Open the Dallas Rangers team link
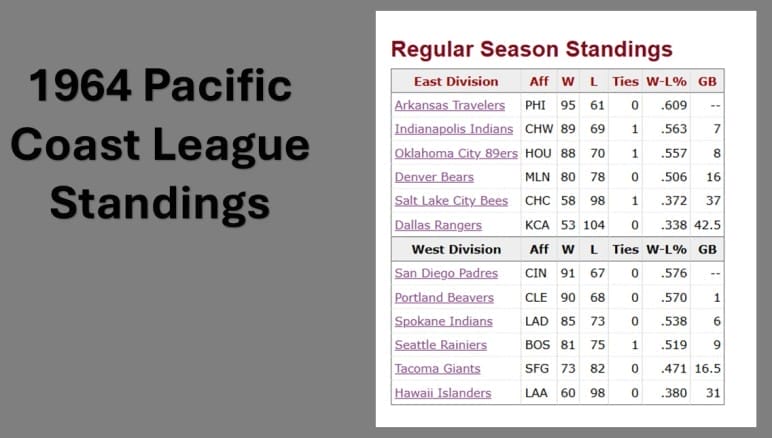 pyautogui.click(x=438, y=225)
